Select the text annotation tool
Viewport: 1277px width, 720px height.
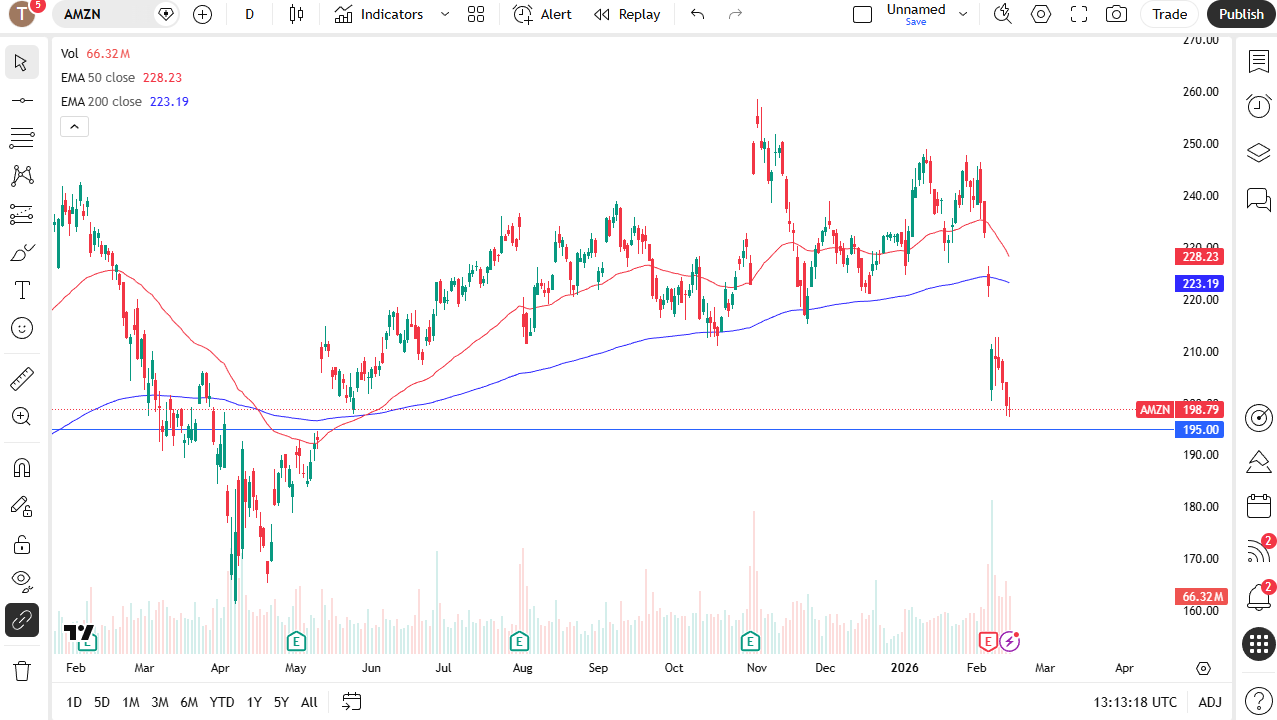(x=21, y=290)
